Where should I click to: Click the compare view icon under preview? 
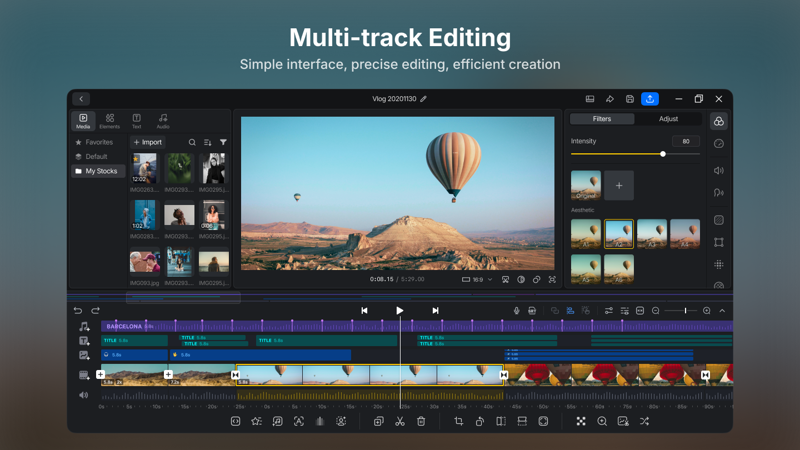(521, 280)
